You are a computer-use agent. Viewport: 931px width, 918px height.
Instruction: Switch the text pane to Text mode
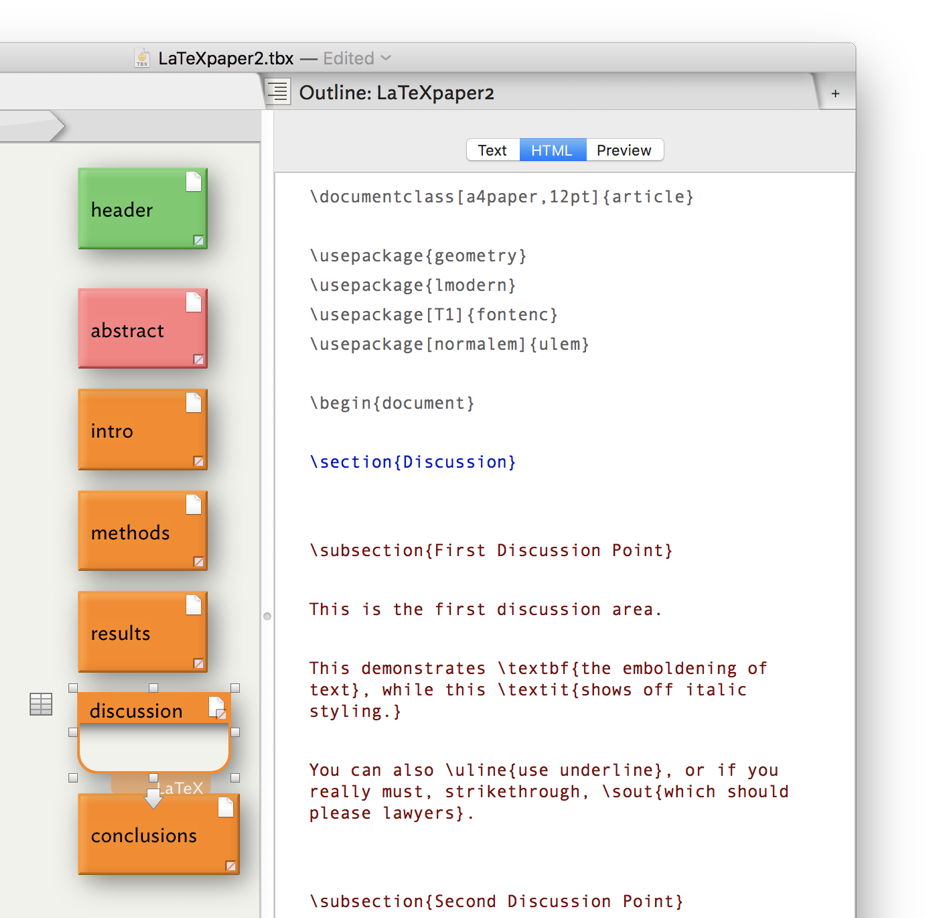coord(492,150)
